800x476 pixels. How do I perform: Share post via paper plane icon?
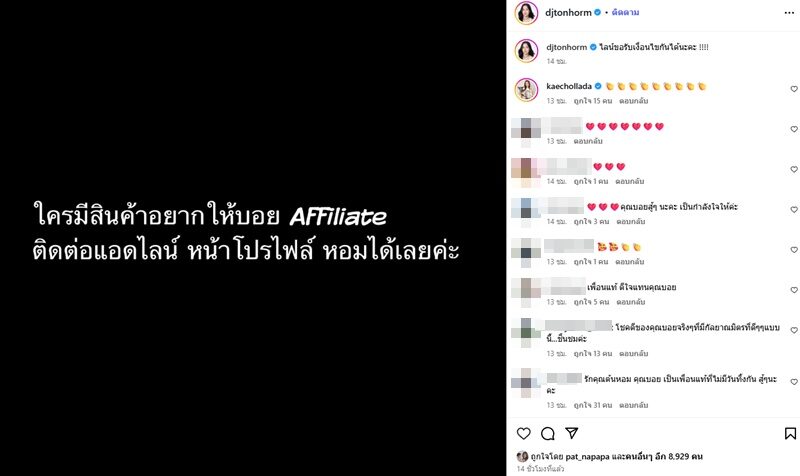click(x=572, y=433)
